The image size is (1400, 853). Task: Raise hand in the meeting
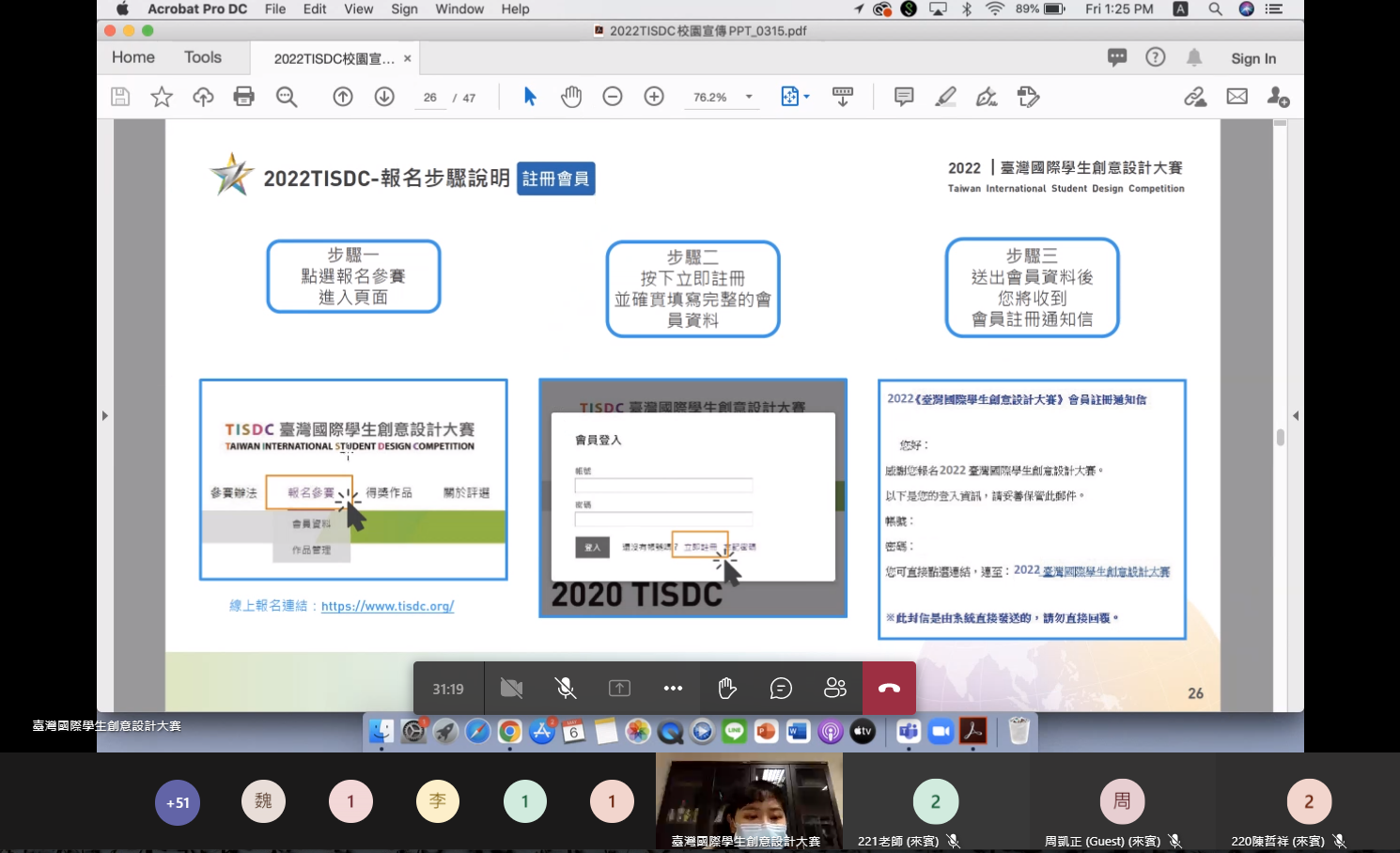(727, 689)
